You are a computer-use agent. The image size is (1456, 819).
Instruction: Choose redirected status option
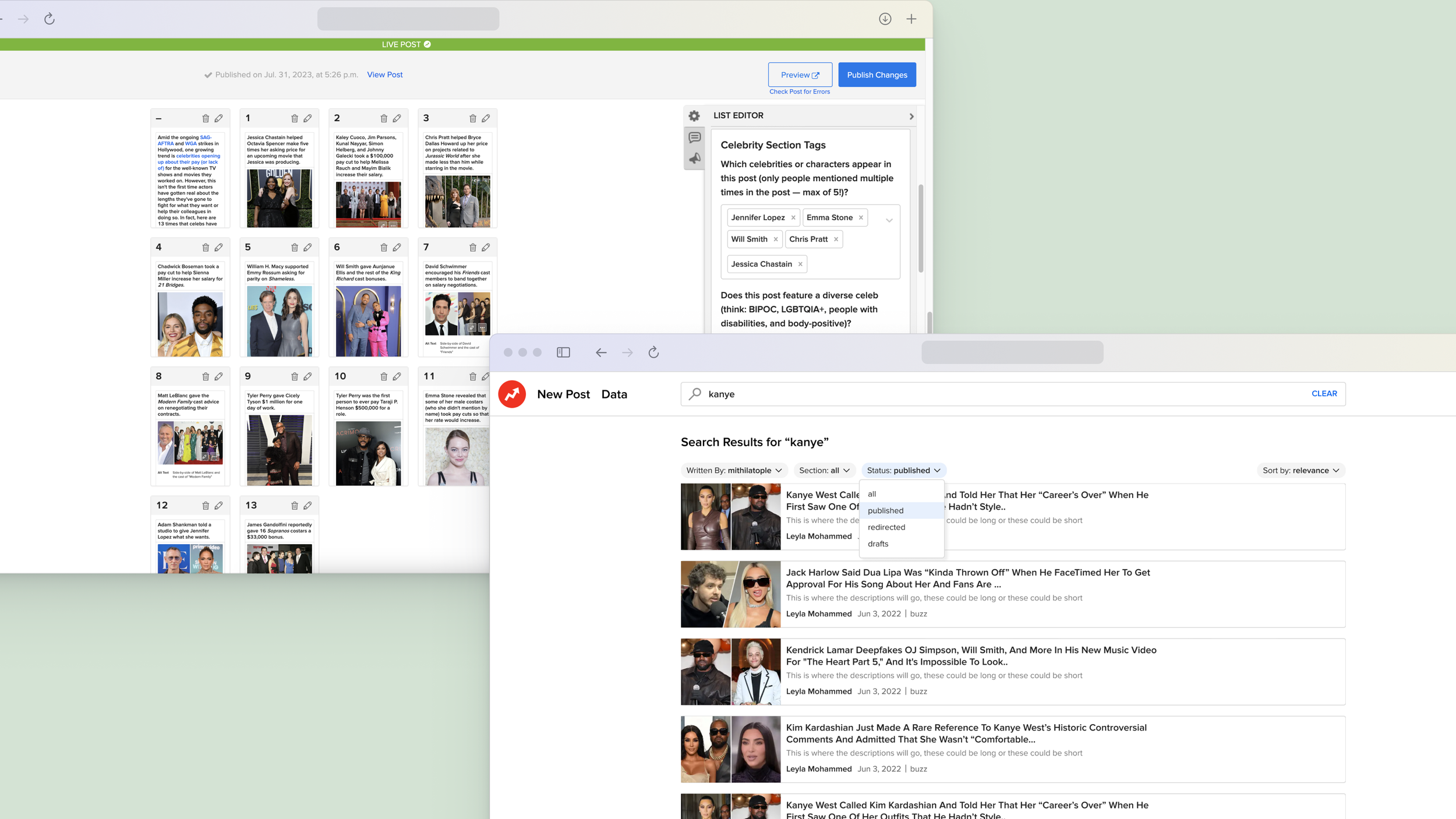point(886,527)
